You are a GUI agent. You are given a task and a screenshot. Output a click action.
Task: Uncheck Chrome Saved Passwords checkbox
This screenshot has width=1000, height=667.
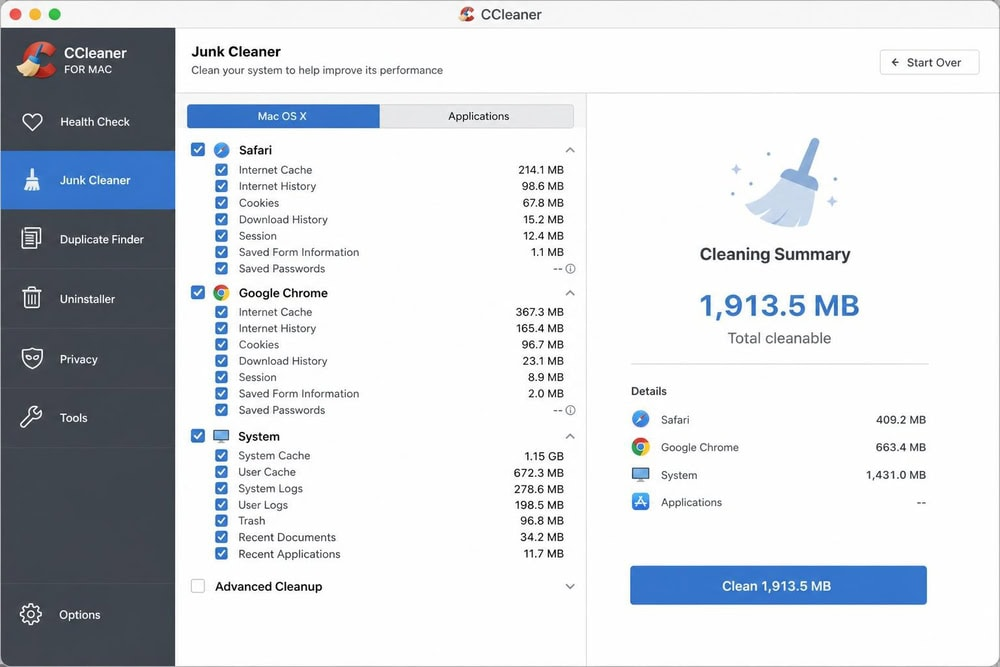click(221, 410)
